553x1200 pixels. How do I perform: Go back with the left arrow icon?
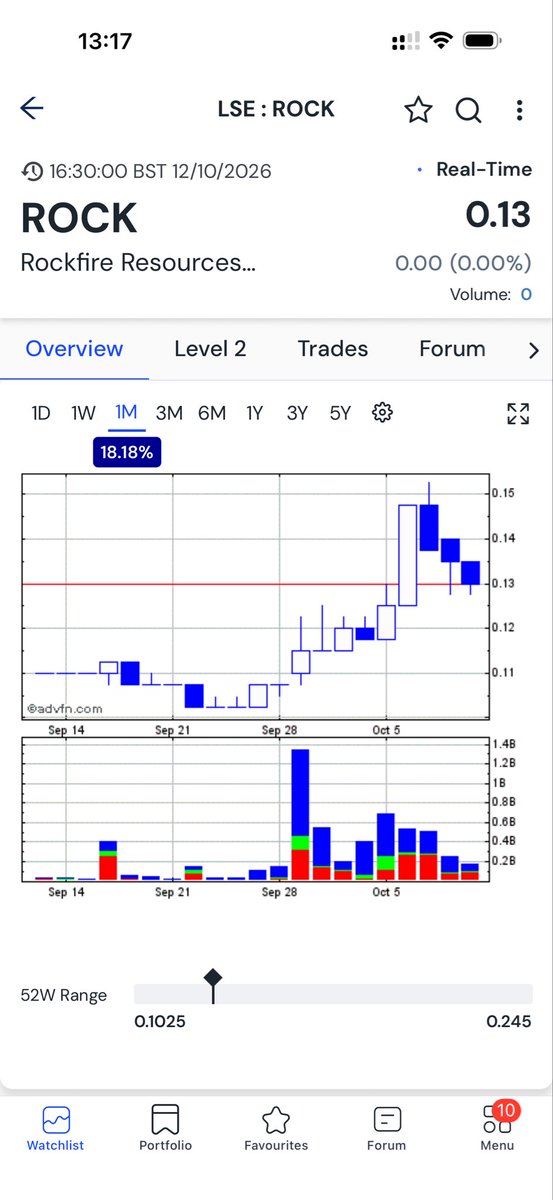coord(32,109)
